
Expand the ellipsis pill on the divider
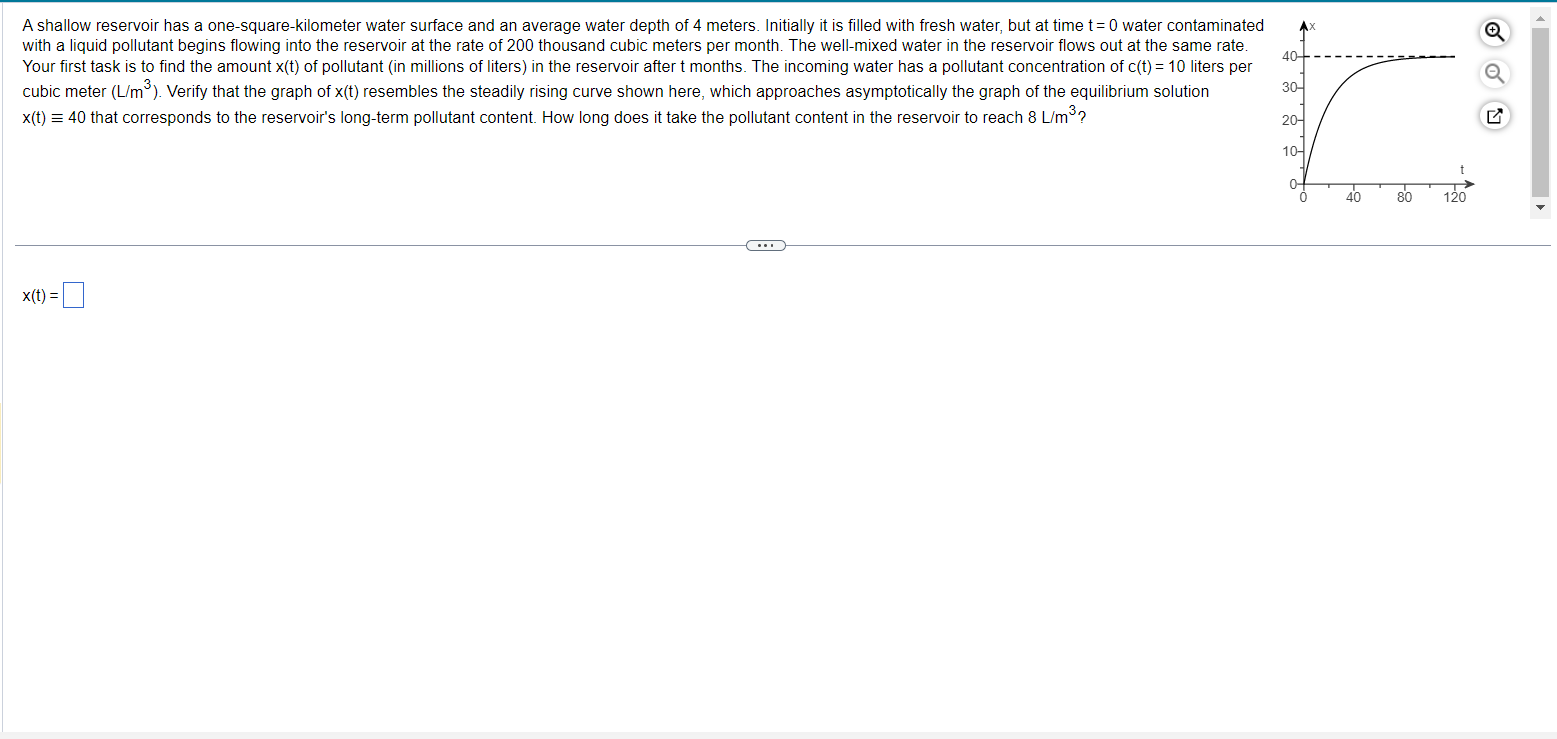click(x=766, y=245)
